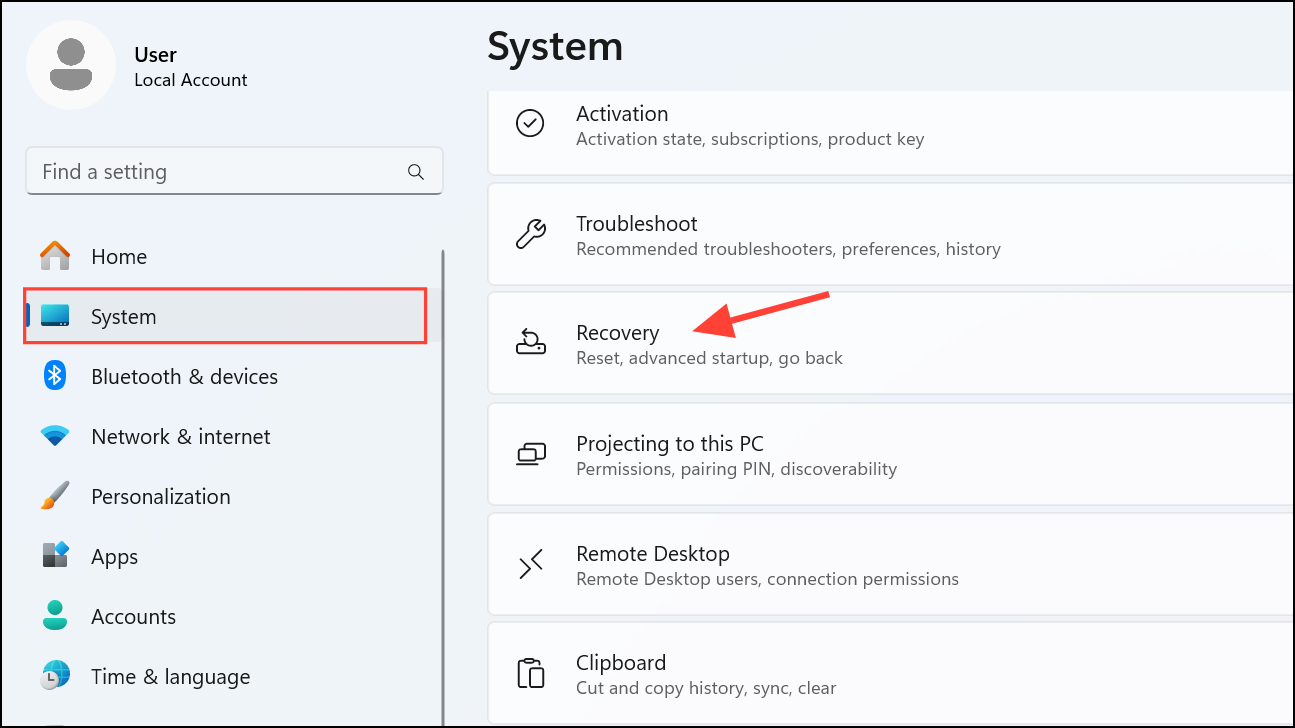Open the Troubleshoot settings page
This screenshot has height=728, width=1295.
[636, 224]
